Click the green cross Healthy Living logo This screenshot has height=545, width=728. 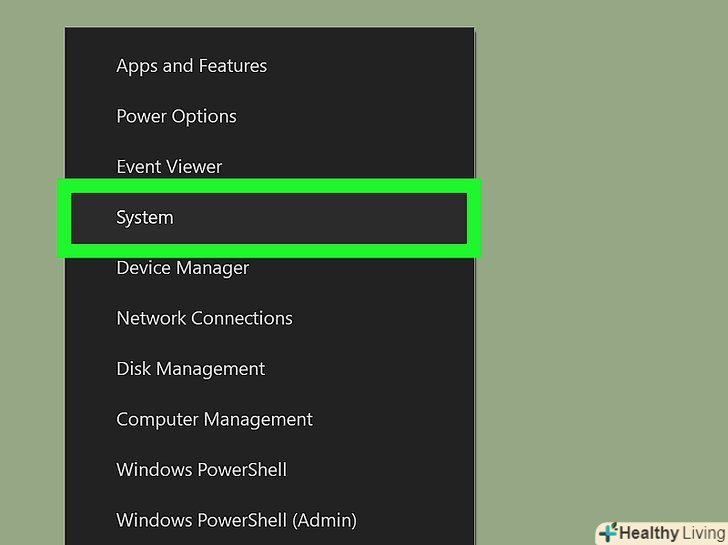(x=608, y=532)
